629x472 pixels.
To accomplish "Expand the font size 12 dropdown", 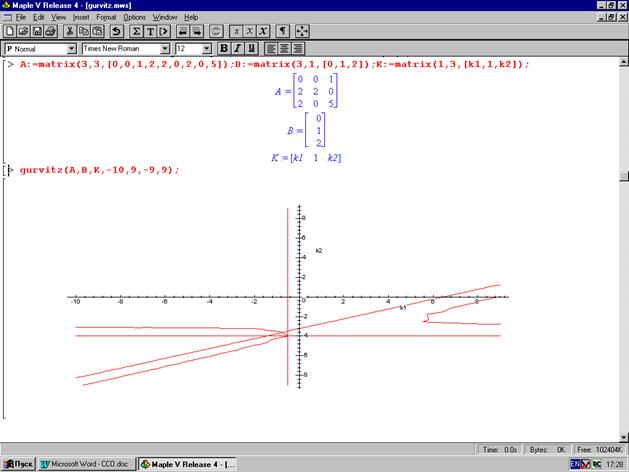I will pos(207,48).
